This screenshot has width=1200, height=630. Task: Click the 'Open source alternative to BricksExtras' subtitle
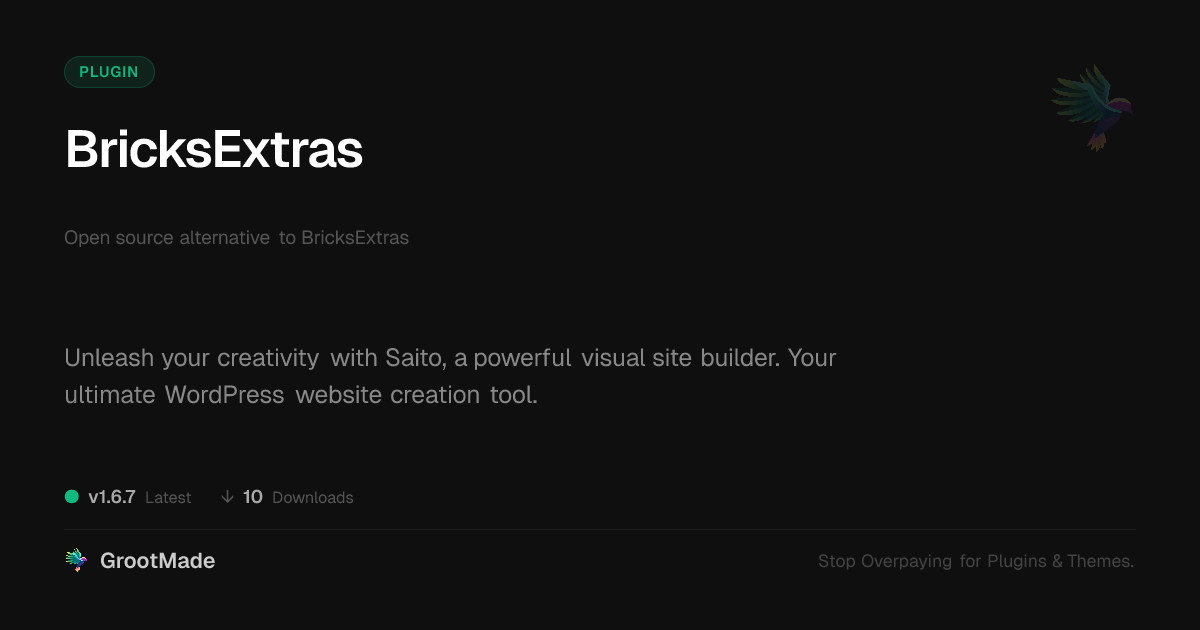pos(236,238)
